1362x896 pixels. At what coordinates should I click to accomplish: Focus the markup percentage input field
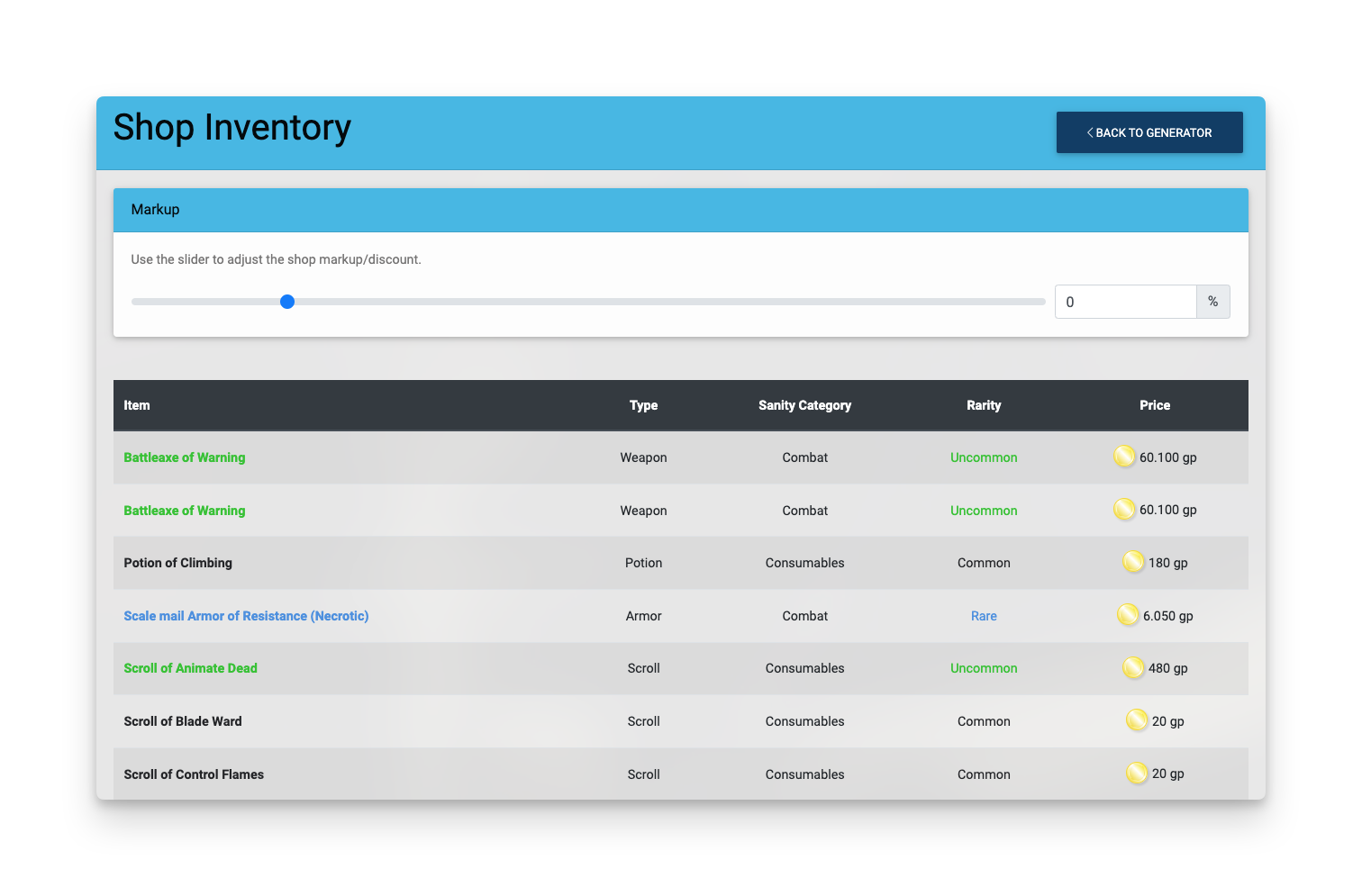tap(1125, 302)
